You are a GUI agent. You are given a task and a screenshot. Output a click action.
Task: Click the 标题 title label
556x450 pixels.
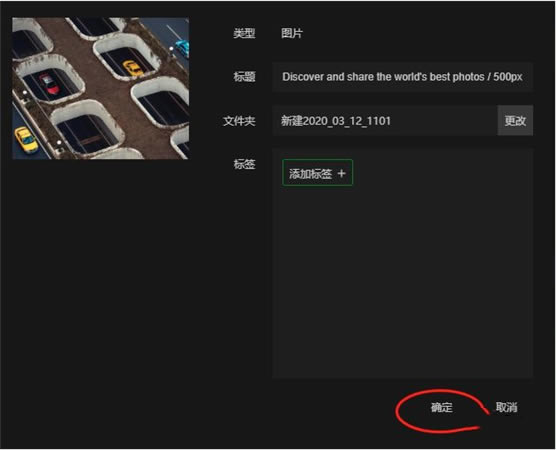[244, 77]
